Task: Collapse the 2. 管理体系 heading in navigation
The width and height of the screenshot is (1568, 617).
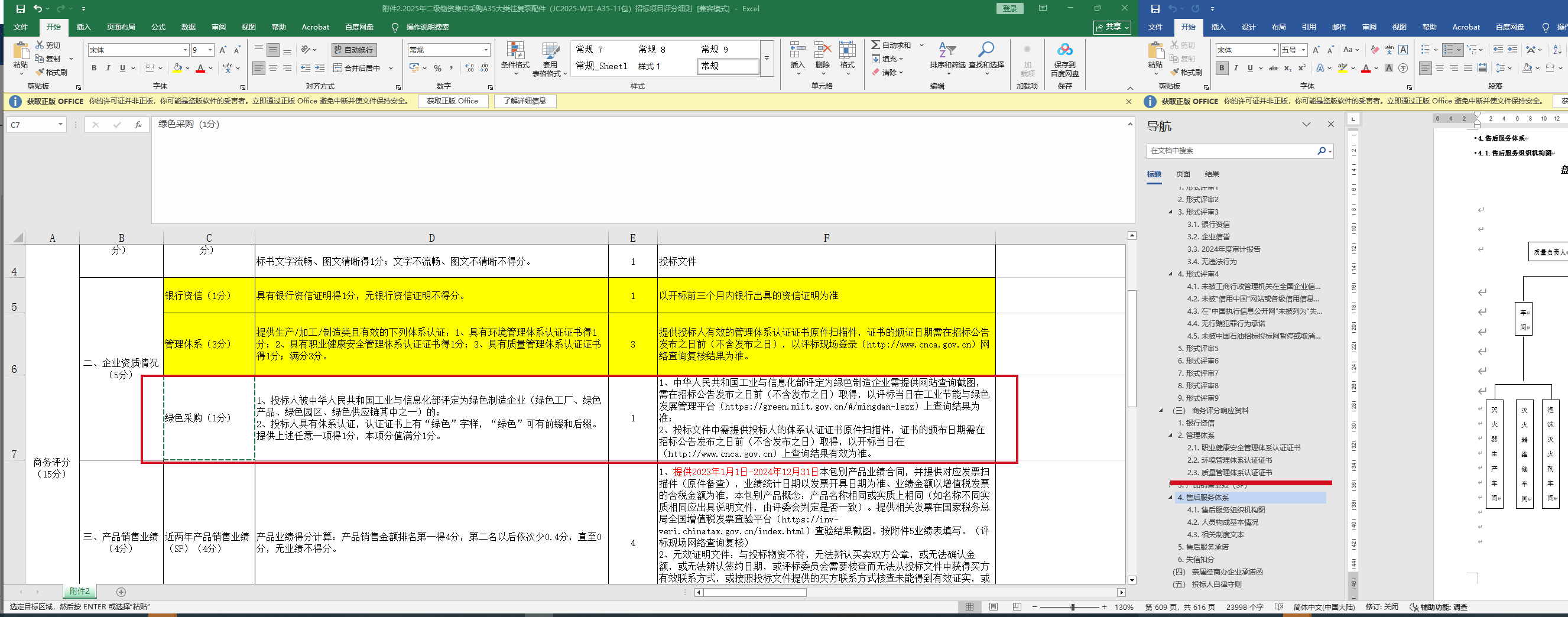Action: click(1170, 436)
